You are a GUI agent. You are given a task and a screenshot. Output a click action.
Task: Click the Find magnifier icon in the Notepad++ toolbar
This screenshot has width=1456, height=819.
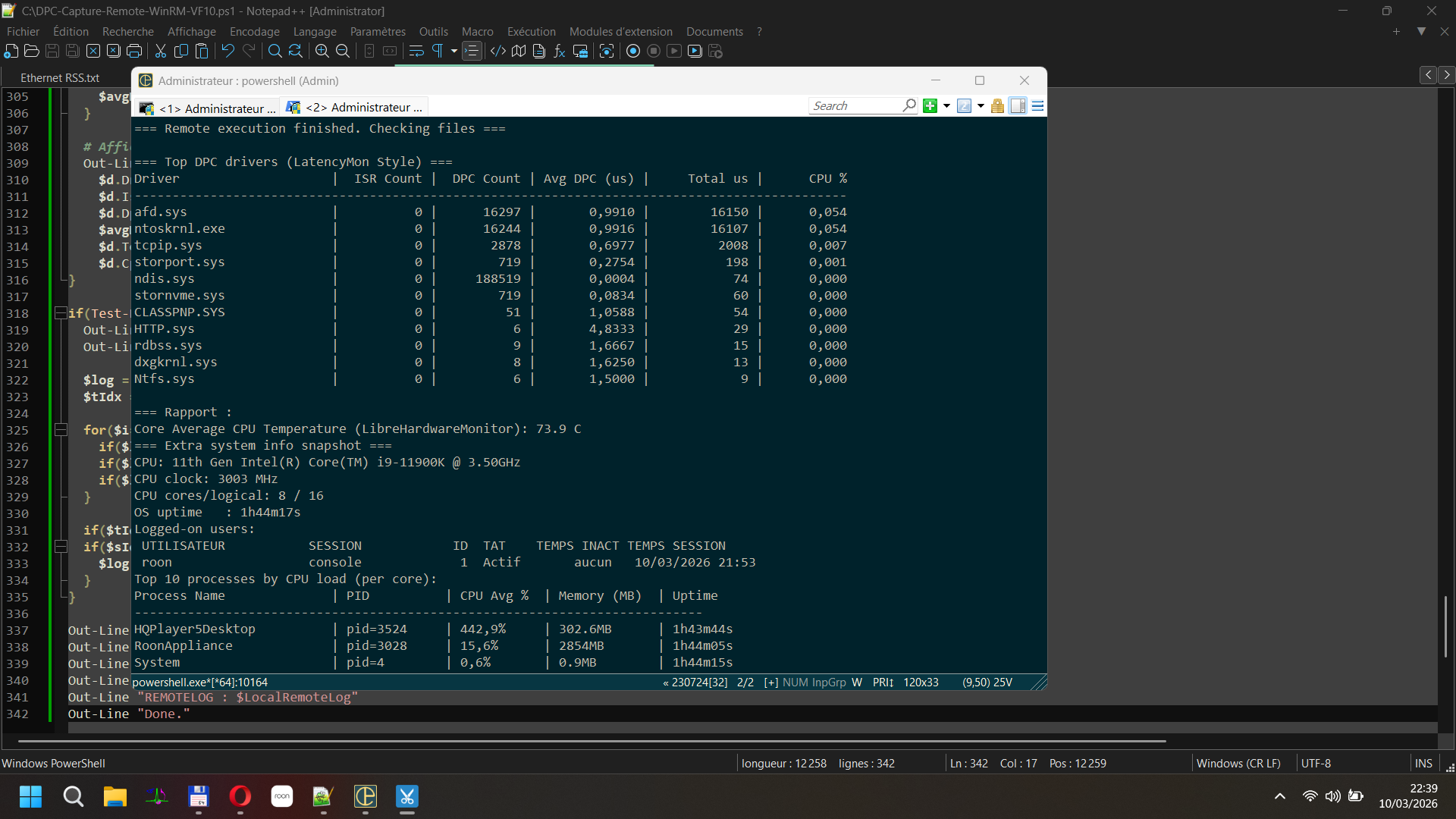pyautogui.click(x=275, y=52)
